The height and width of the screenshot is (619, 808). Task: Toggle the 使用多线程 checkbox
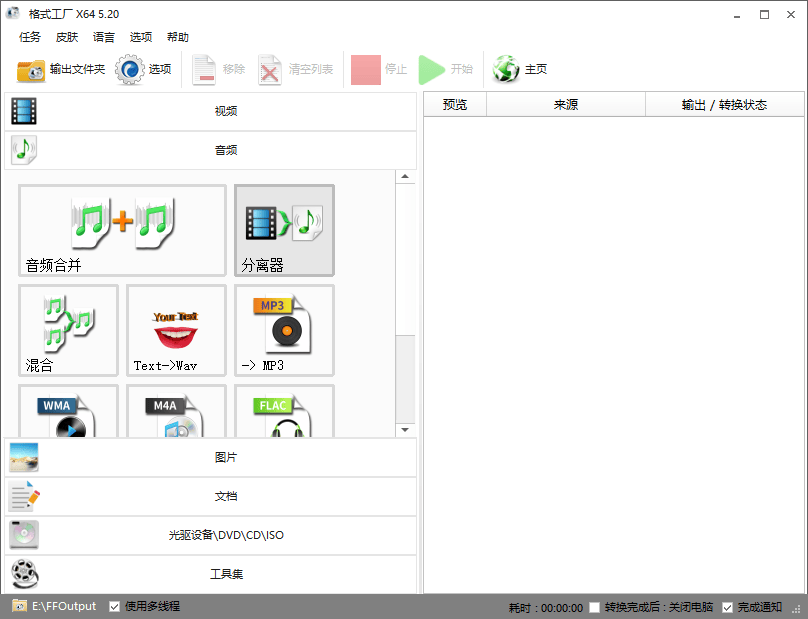(x=114, y=607)
